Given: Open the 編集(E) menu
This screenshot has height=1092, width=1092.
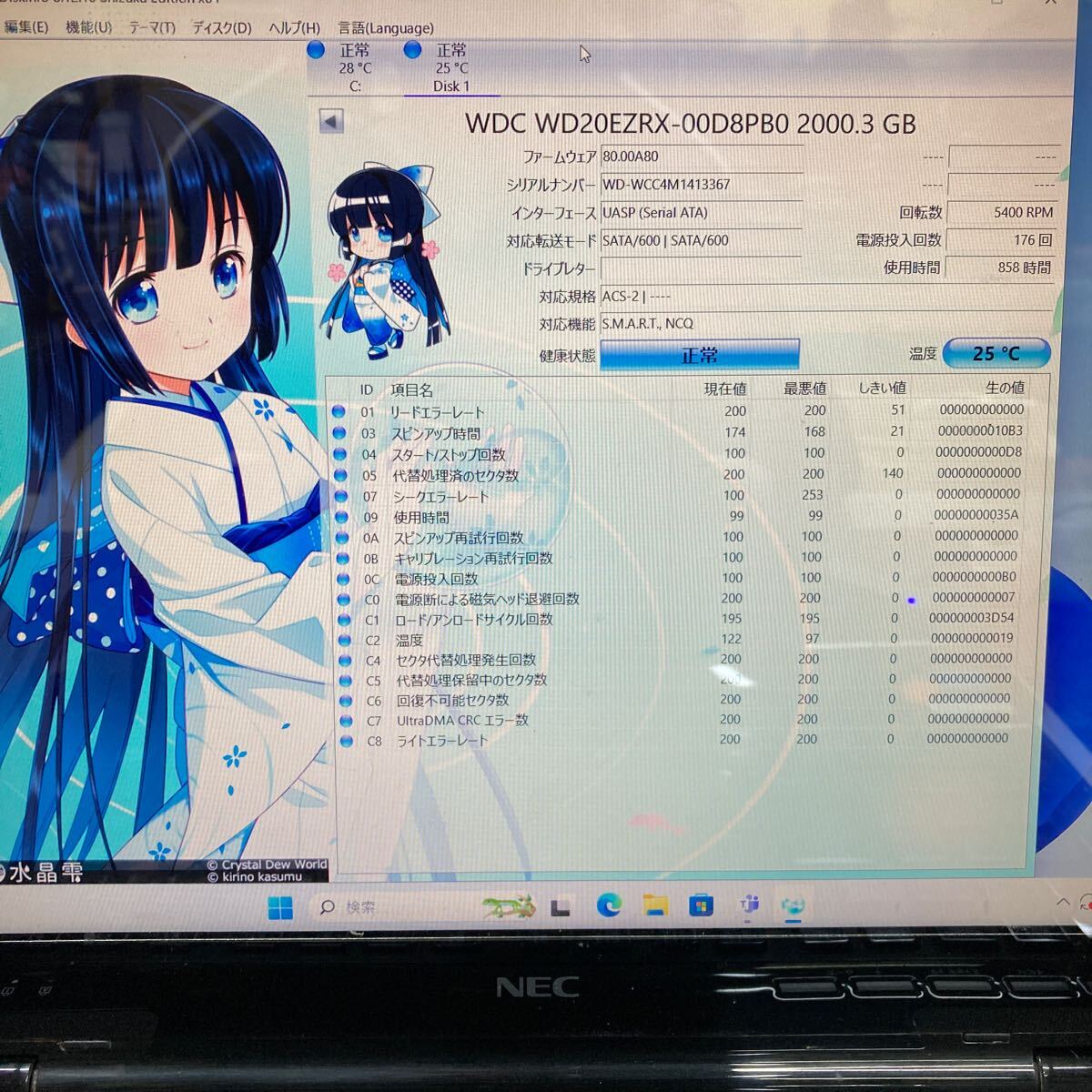Looking at the screenshot, I should tap(25, 27).
